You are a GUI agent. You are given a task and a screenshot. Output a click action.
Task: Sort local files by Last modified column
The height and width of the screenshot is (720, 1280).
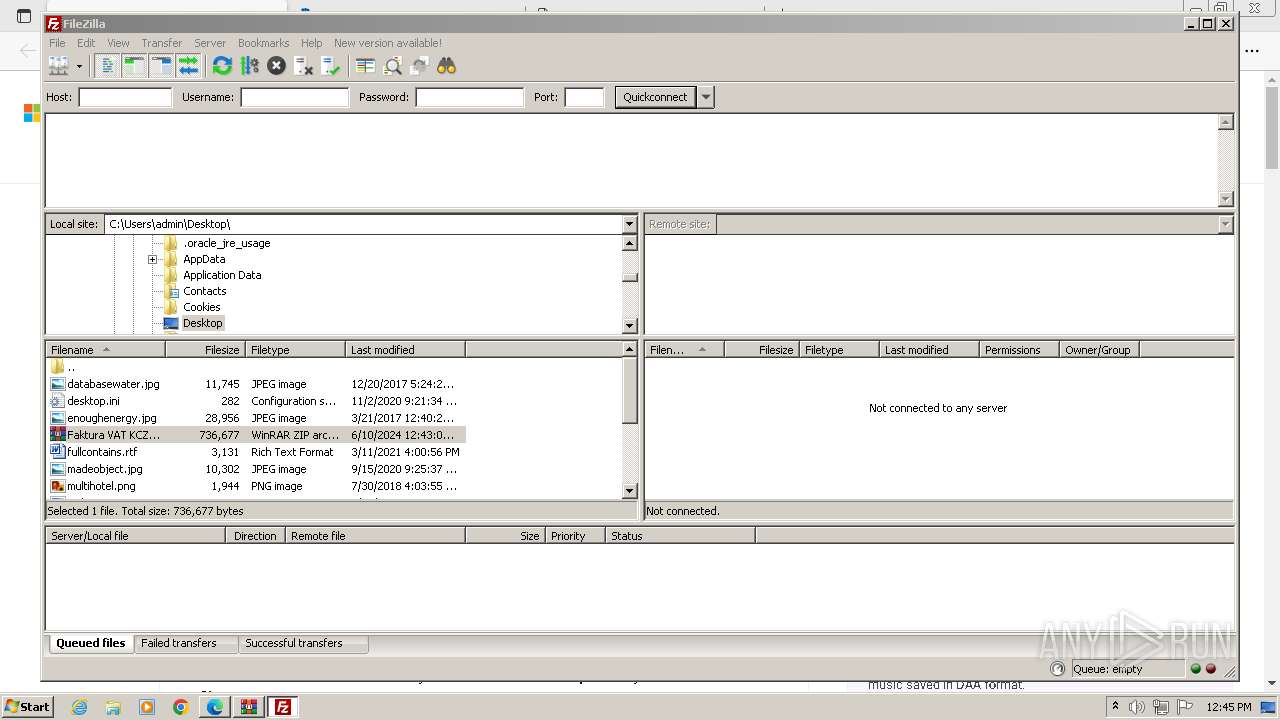click(x=405, y=350)
